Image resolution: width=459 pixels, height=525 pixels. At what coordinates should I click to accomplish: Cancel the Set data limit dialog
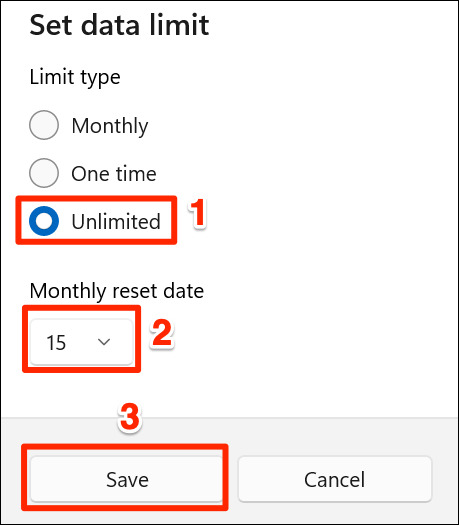(x=335, y=479)
